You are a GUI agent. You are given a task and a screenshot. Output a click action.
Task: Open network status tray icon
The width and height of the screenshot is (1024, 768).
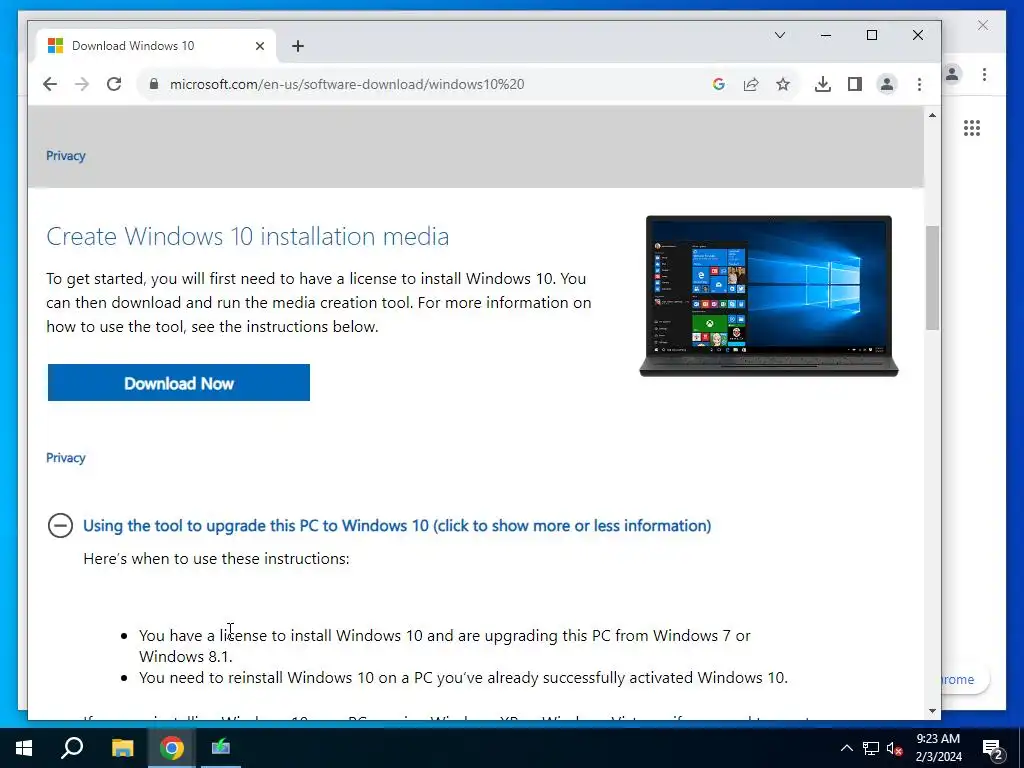pos(871,748)
